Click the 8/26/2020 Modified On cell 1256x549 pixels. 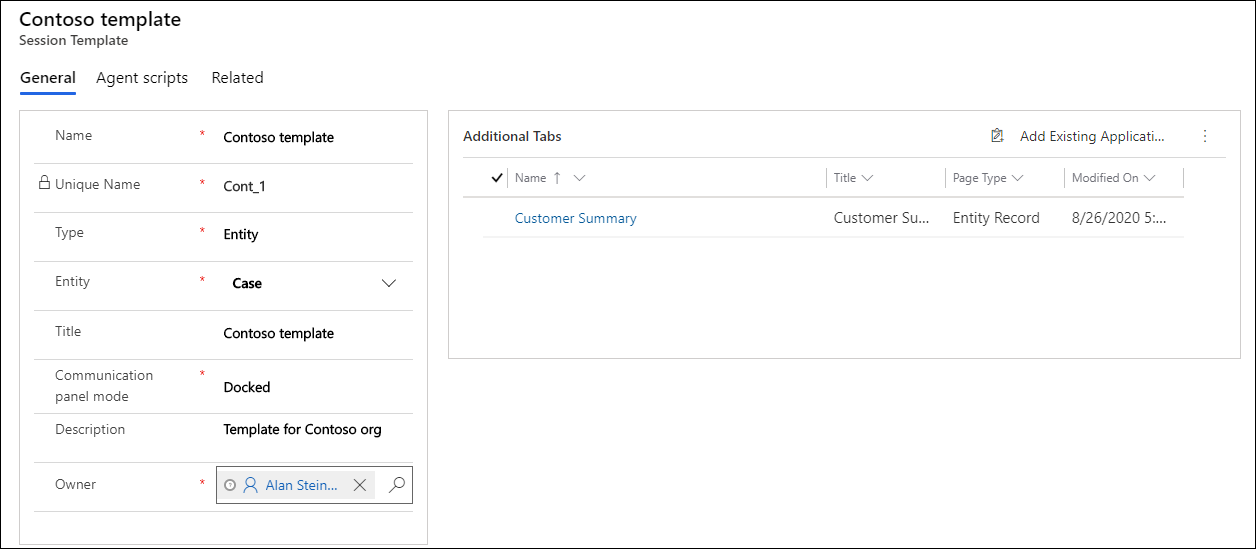point(1119,218)
